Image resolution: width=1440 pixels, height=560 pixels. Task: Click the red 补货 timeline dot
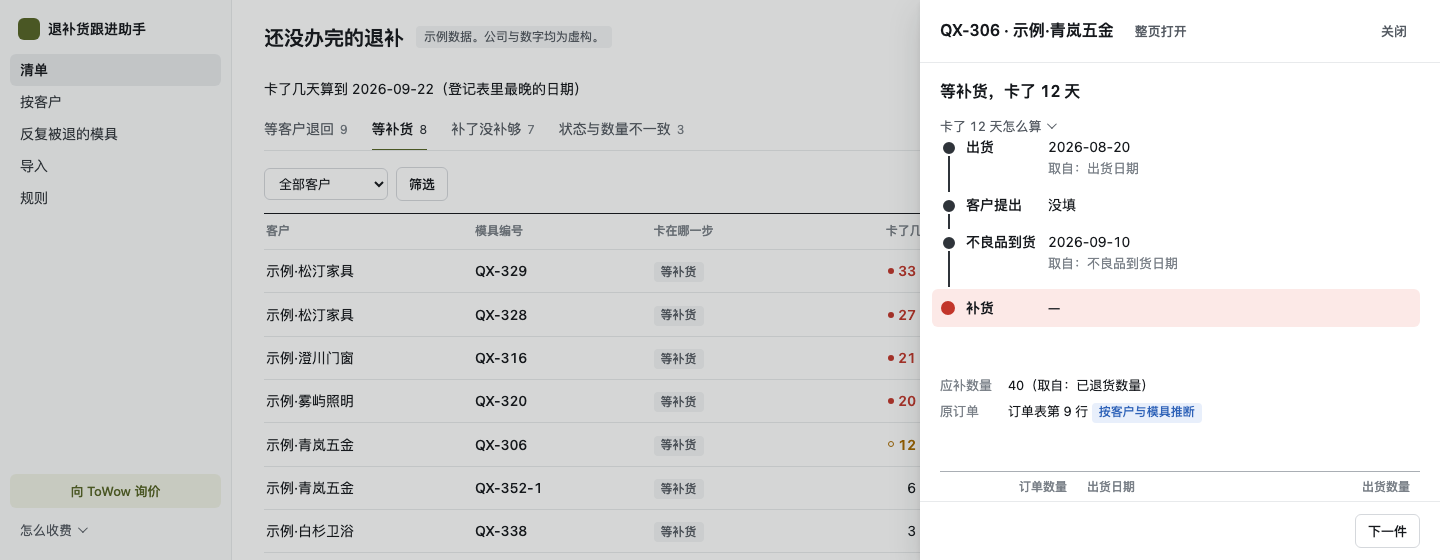pos(948,308)
